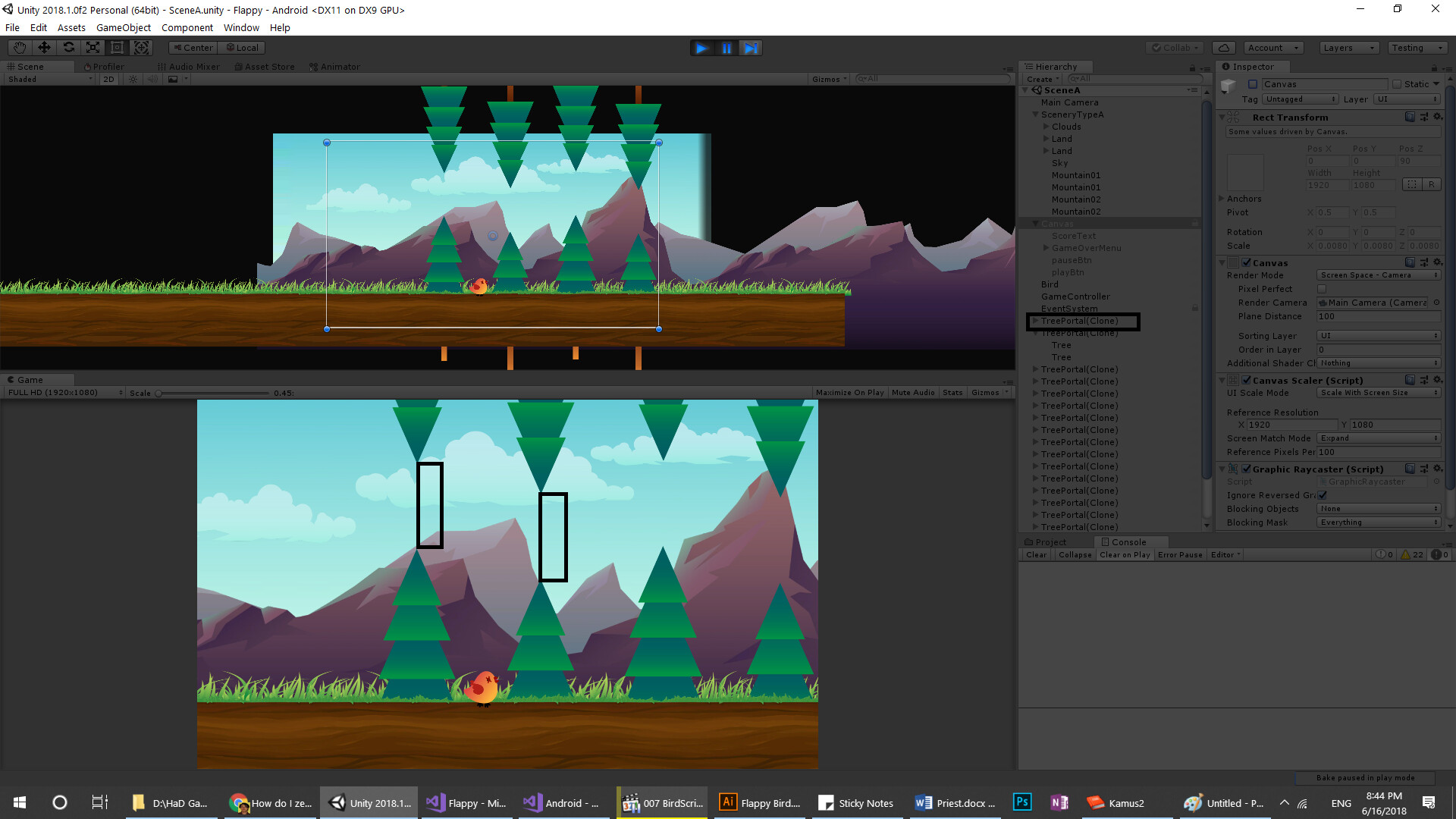Open the Layers dropdown in the toolbar

point(1348,47)
